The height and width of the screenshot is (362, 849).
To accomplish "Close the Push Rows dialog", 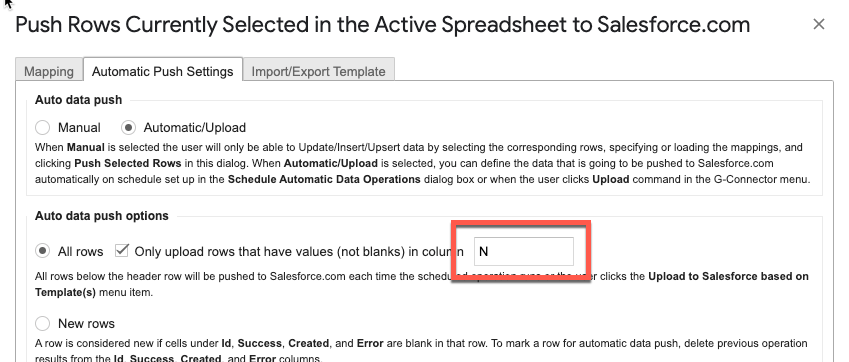I will pyautogui.click(x=819, y=24).
